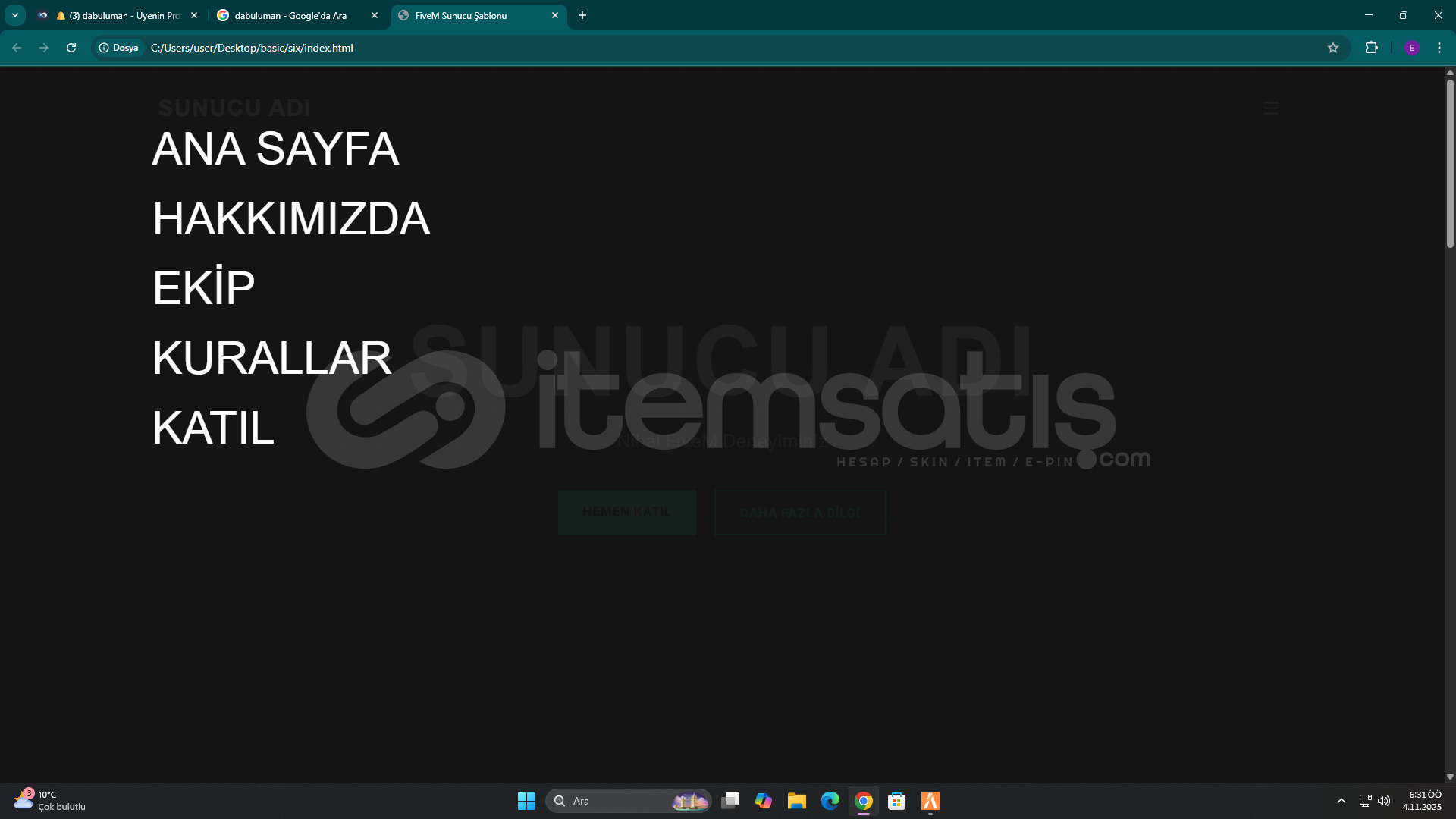The height and width of the screenshot is (819, 1456).
Task: Show hidden system tray icons chevron
Action: click(1341, 801)
